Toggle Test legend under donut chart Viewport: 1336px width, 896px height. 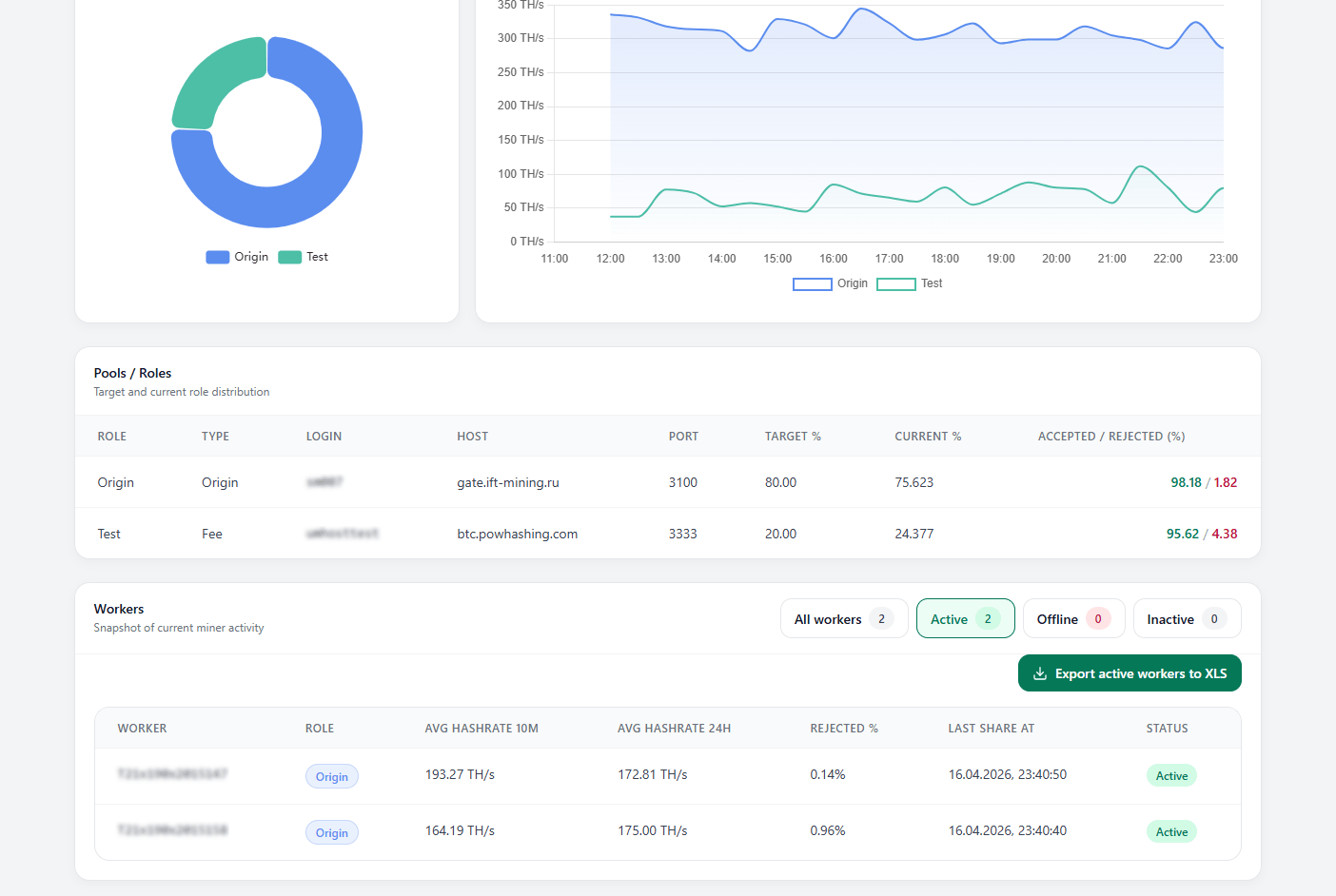(303, 257)
